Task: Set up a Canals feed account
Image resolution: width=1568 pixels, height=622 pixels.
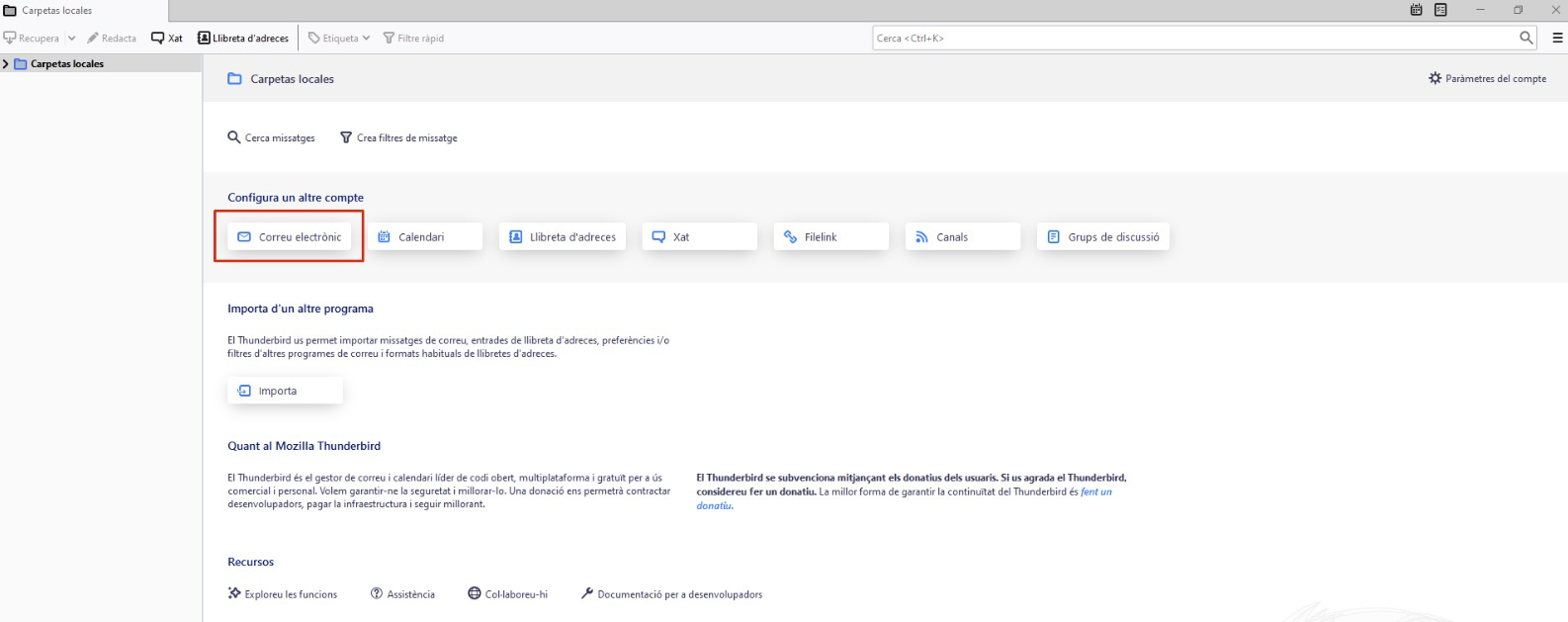Action: pos(963,237)
